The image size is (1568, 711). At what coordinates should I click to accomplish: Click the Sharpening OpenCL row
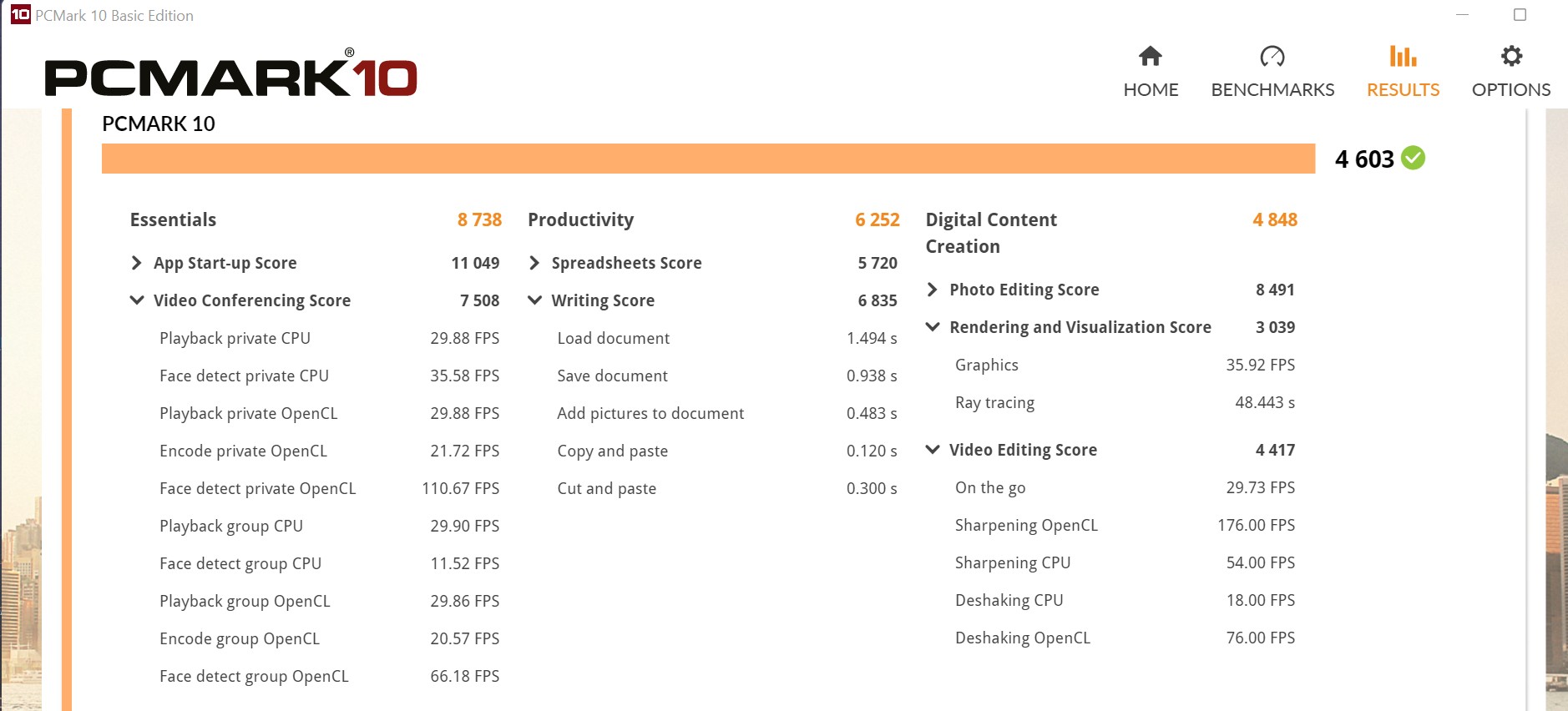[x=1125, y=525]
